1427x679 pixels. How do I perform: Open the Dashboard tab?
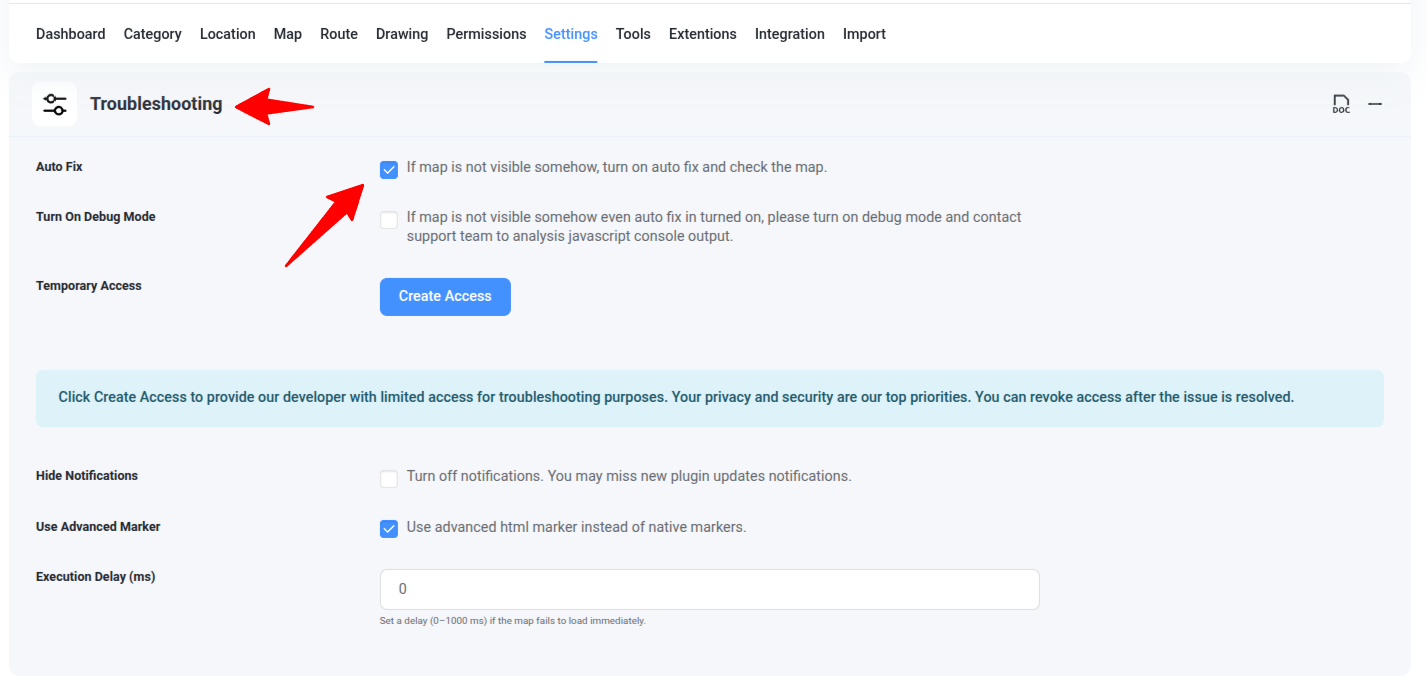tap(70, 34)
